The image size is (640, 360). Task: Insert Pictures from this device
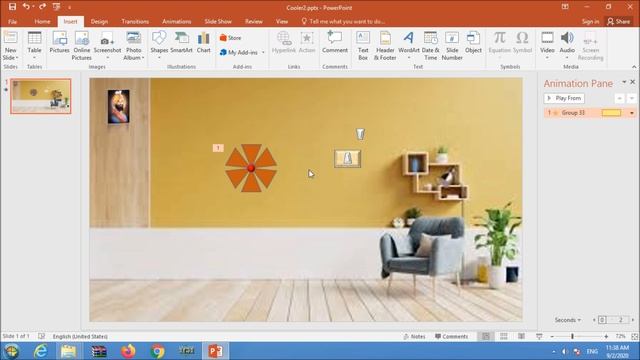coord(59,42)
